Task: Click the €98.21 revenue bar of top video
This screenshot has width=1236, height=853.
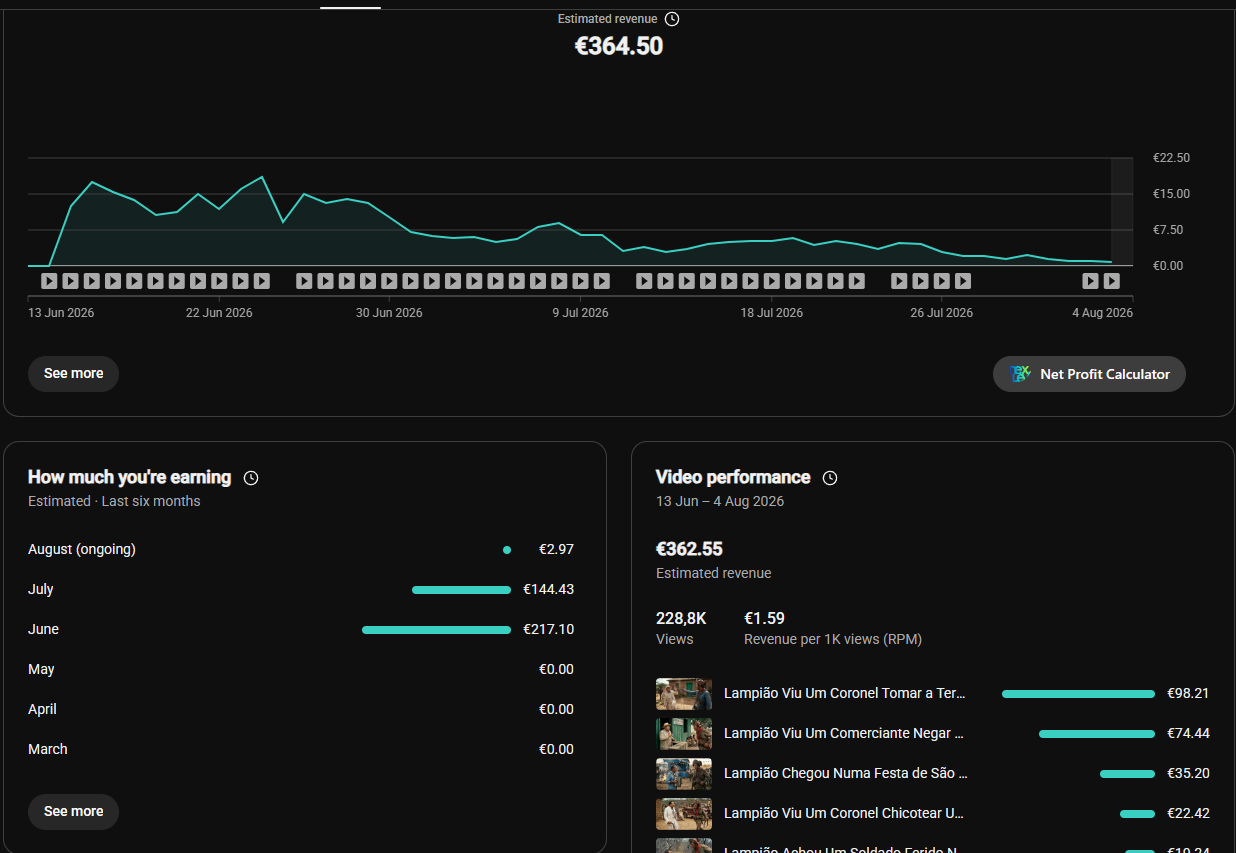Action: pyautogui.click(x=1078, y=694)
